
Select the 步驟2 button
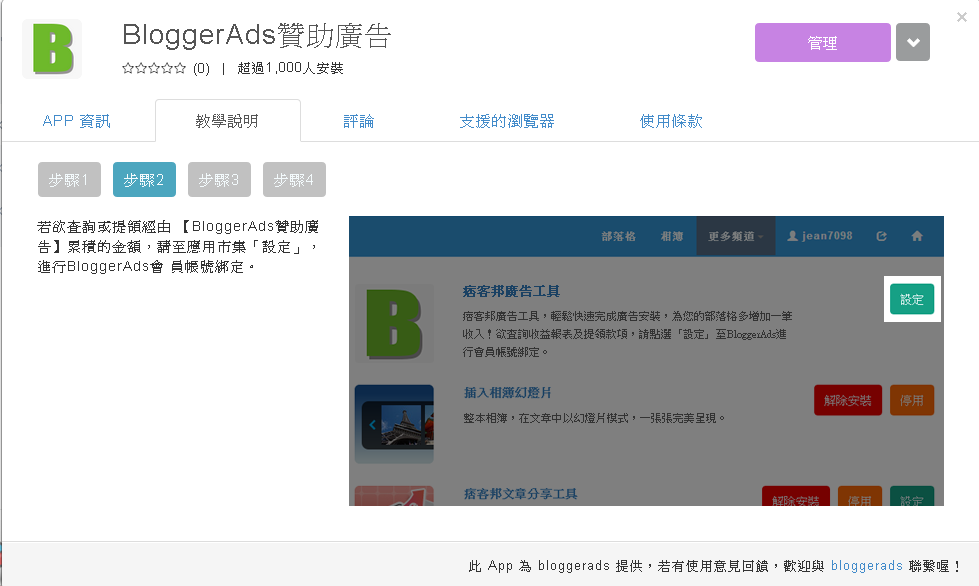coord(144,180)
